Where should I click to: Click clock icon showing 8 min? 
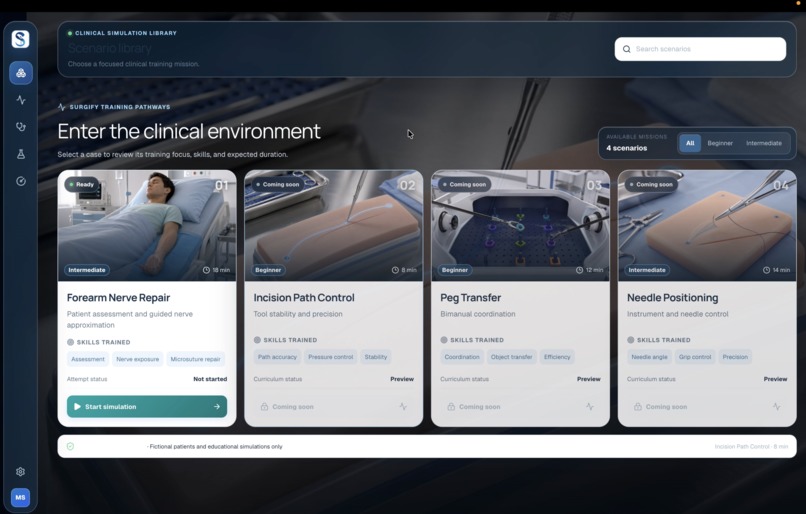tap(395, 270)
